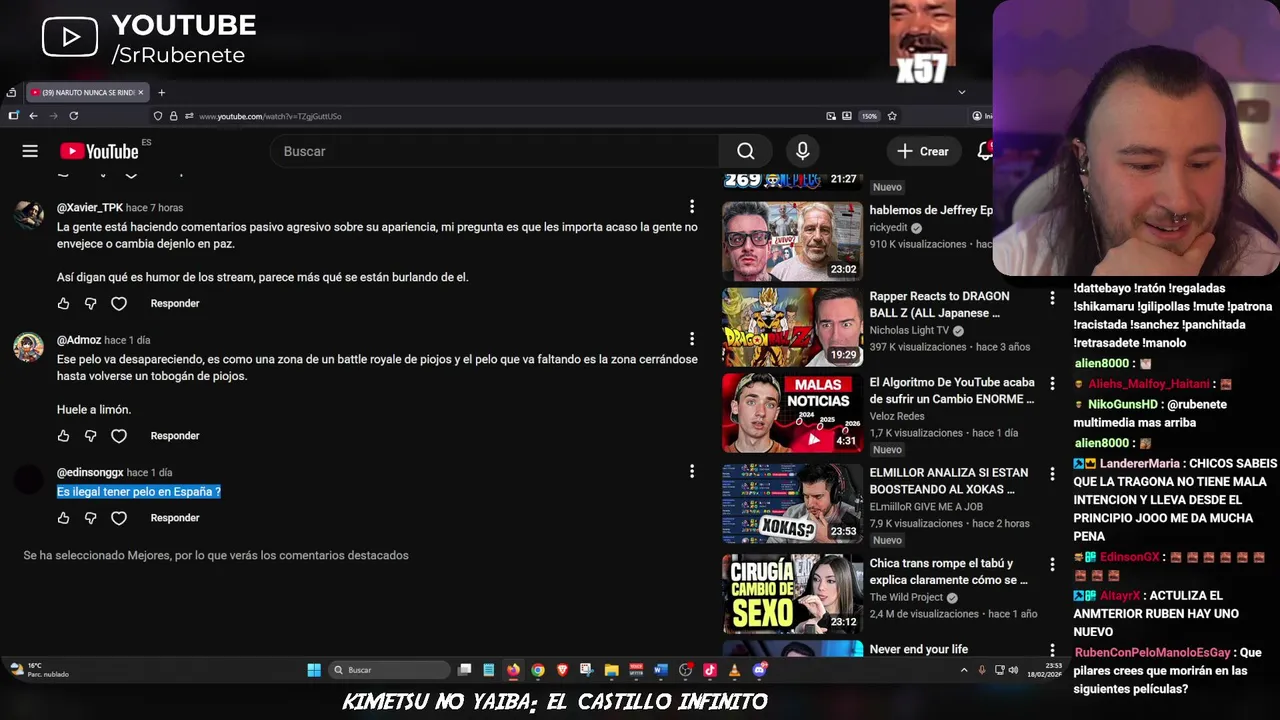The image size is (1280, 720).
Task: Open options menu for ELMILLOR ANALIZA video
Action: [1051, 474]
